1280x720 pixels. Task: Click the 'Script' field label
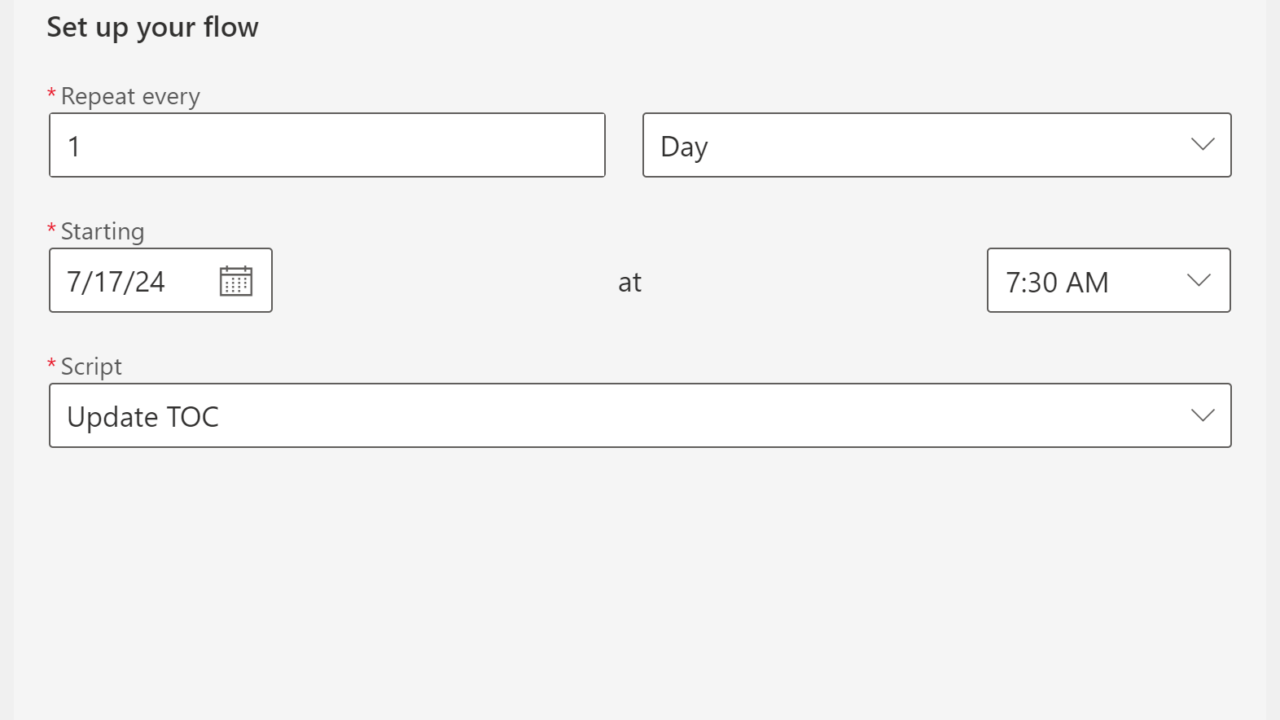[x=91, y=367]
